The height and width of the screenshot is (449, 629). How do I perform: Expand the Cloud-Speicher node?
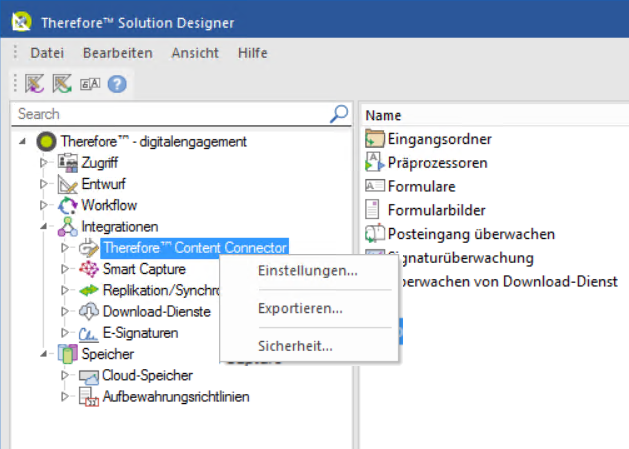point(64,375)
